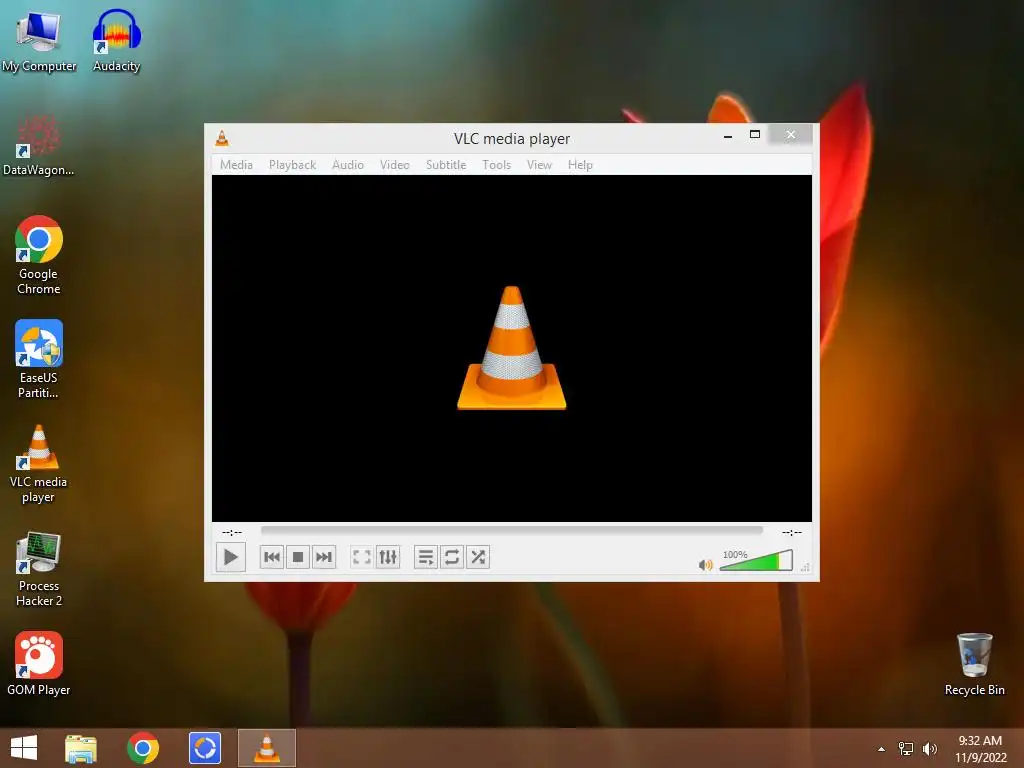Viewport: 1024px width, 768px height.
Task: Maximize the VLC media player window
Action: point(755,135)
